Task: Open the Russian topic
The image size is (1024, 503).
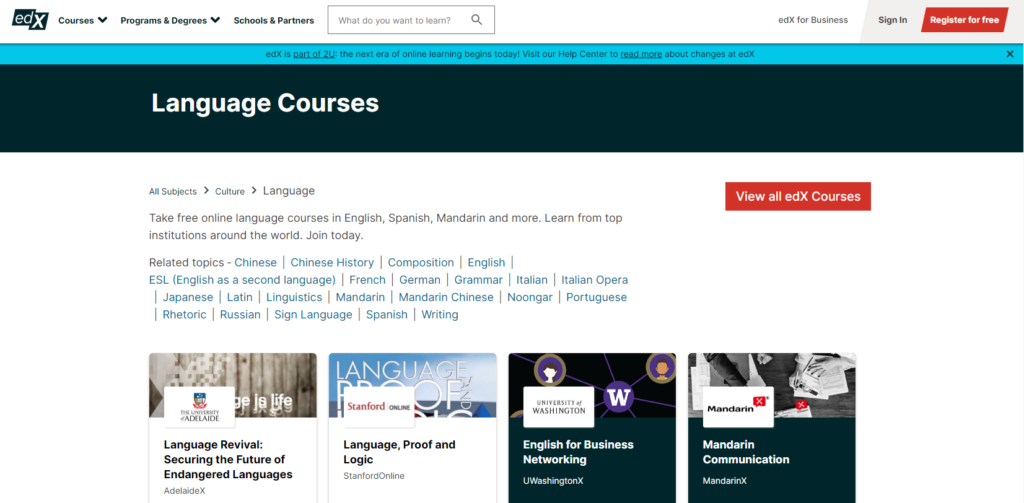Action: 240,315
